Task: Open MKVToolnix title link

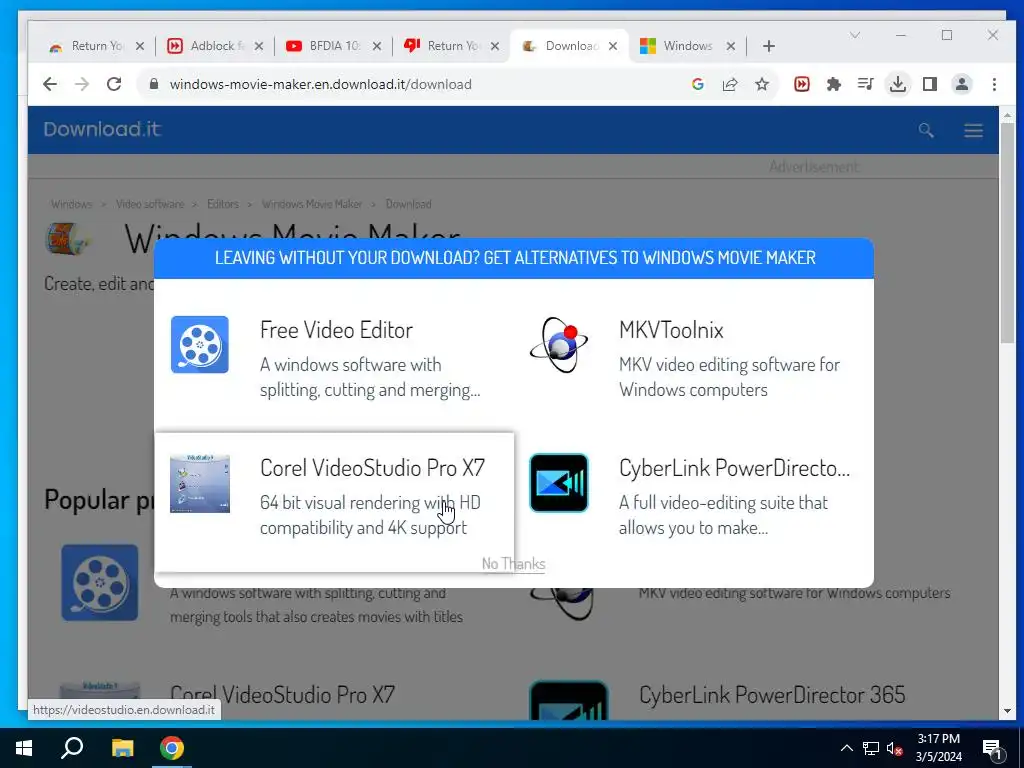Action: 671,330
